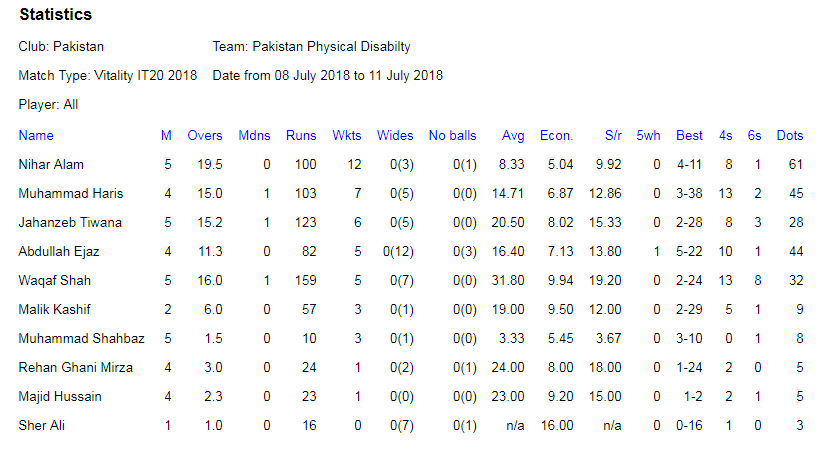Sort by Runs column header

coord(301,135)
